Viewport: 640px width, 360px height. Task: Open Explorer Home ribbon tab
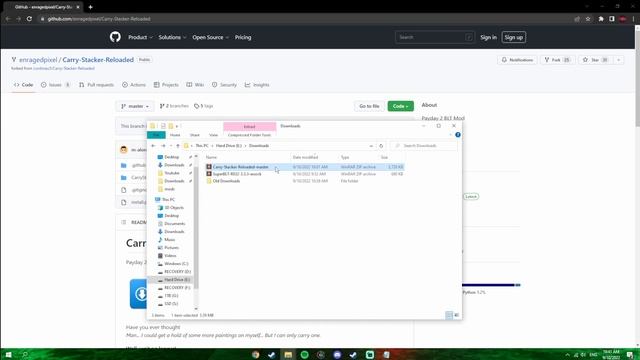click(175, 135)
